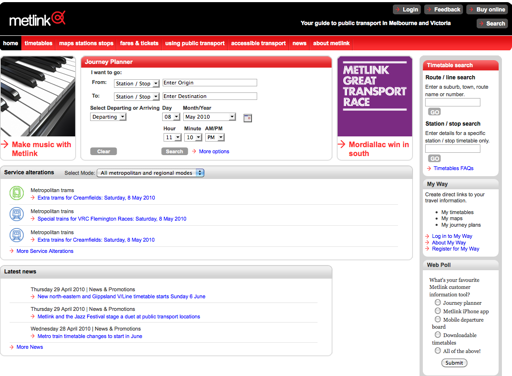The image size is (512, 376).
Task: Open the Departing or Arriving dropdown
Action: [108, 117]
